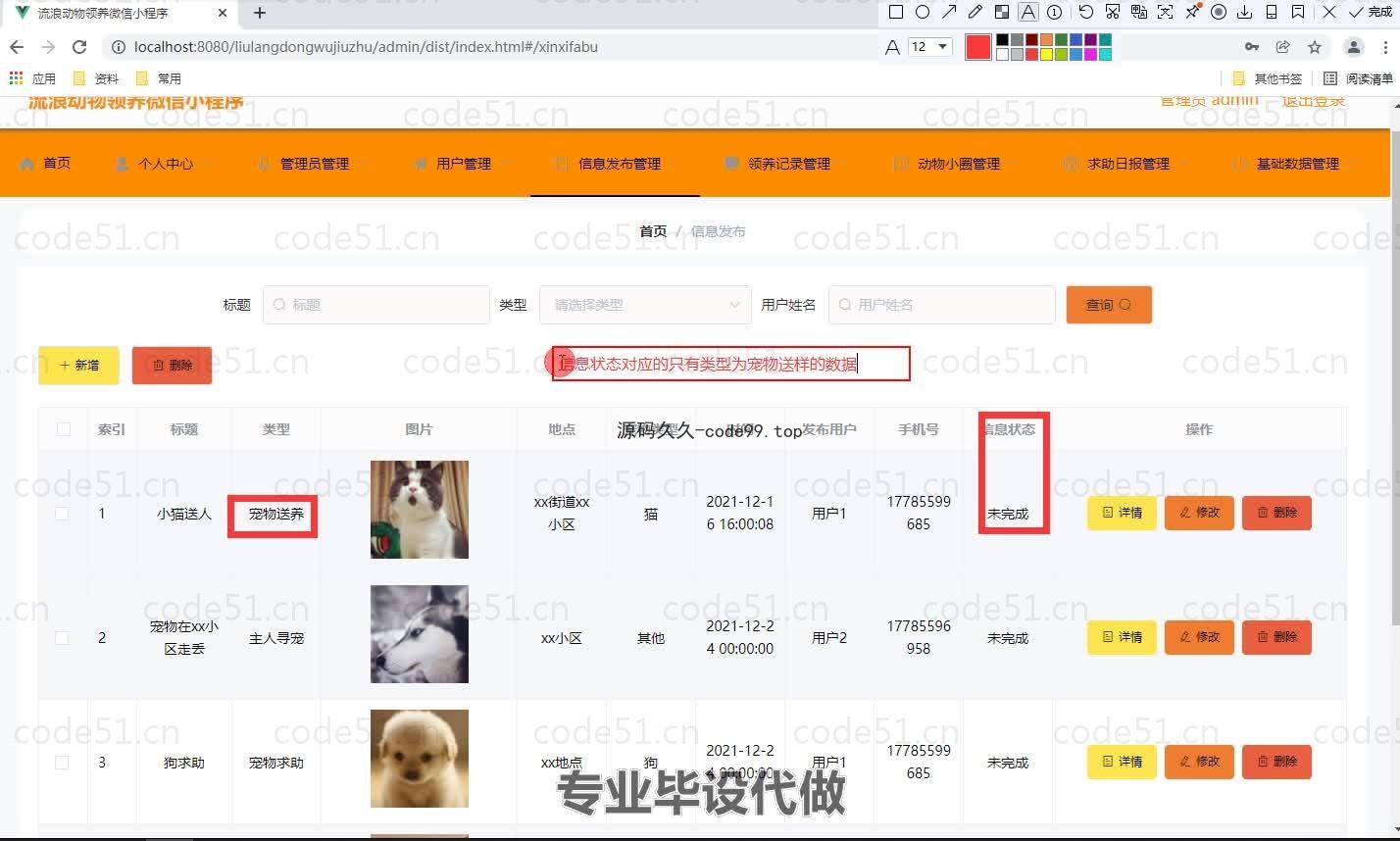Open the 请选择类型 type dropdown
This screenshot has width=1400, height=841.
(645, 305)
